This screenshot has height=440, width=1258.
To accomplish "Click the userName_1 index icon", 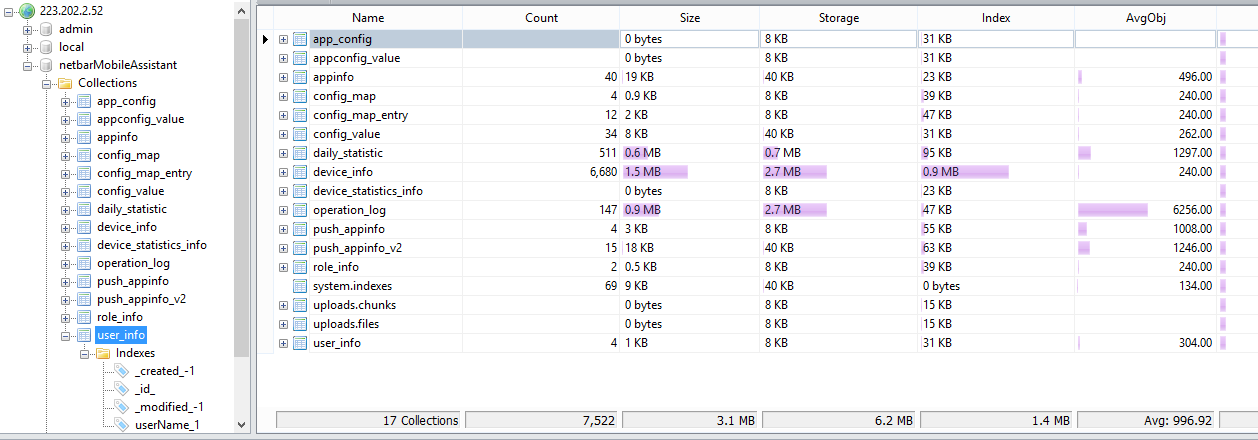I will point(122,425).
